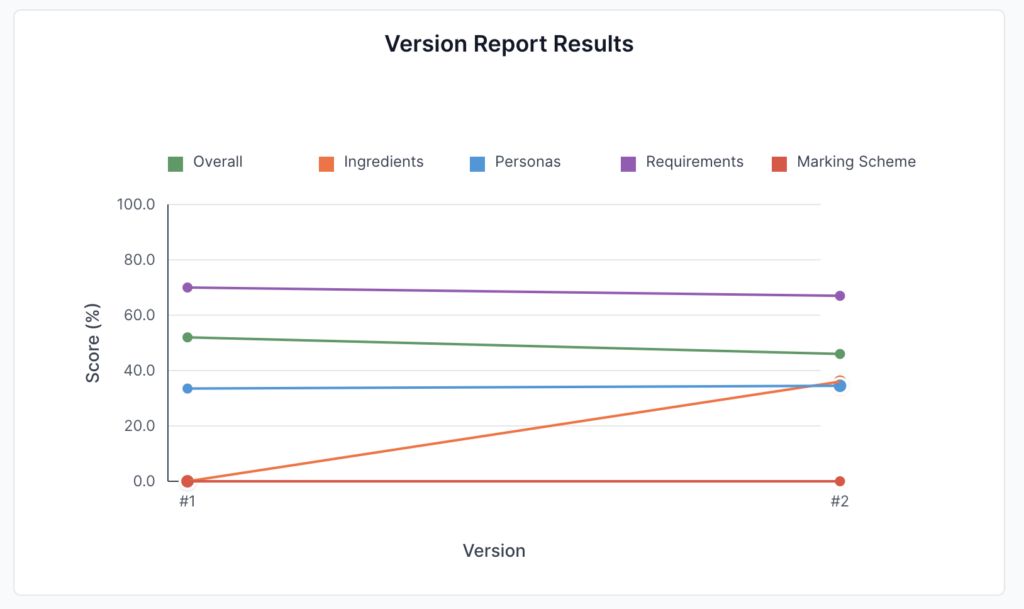The height and width of the screenshot is (609, 1024).
Task: Click Marking Scheme data point at version #2
Action: tap(840, 481)
